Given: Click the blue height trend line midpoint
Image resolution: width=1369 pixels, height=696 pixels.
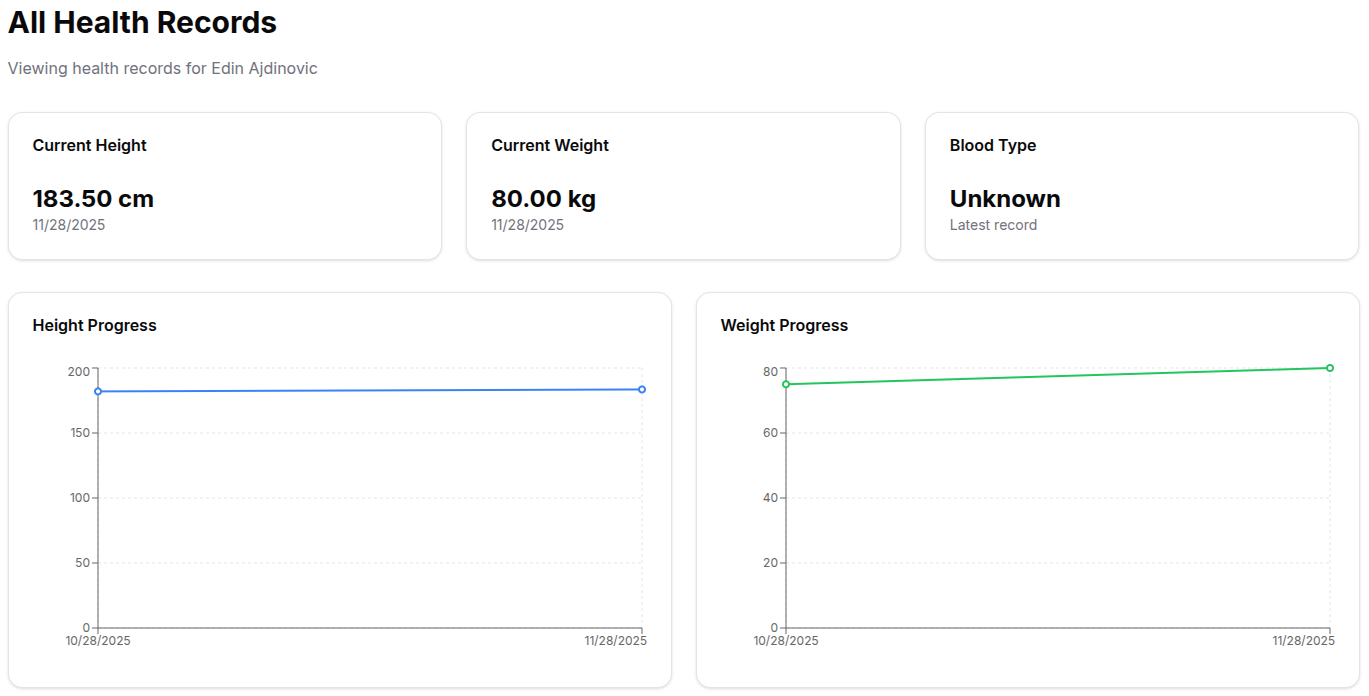Looking at the screenshot, I should [x=370, y=390].
